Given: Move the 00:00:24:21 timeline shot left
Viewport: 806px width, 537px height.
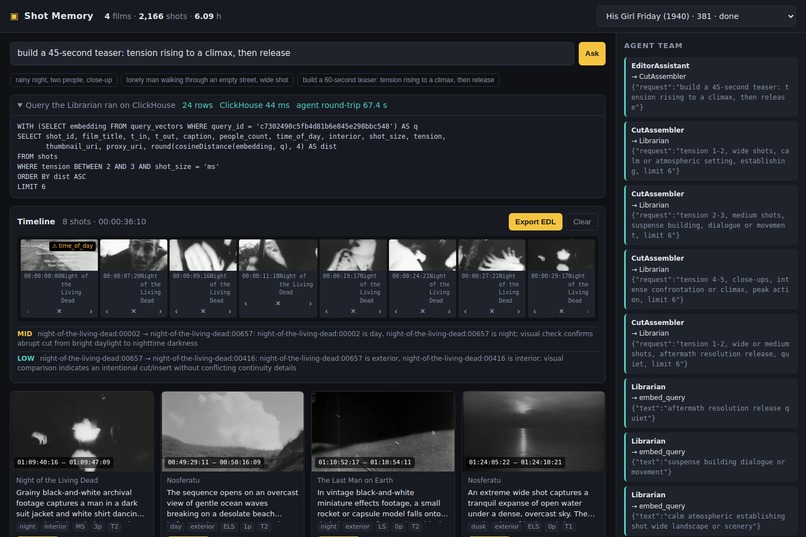Looking at the screenshot, I should click(396, 311).
